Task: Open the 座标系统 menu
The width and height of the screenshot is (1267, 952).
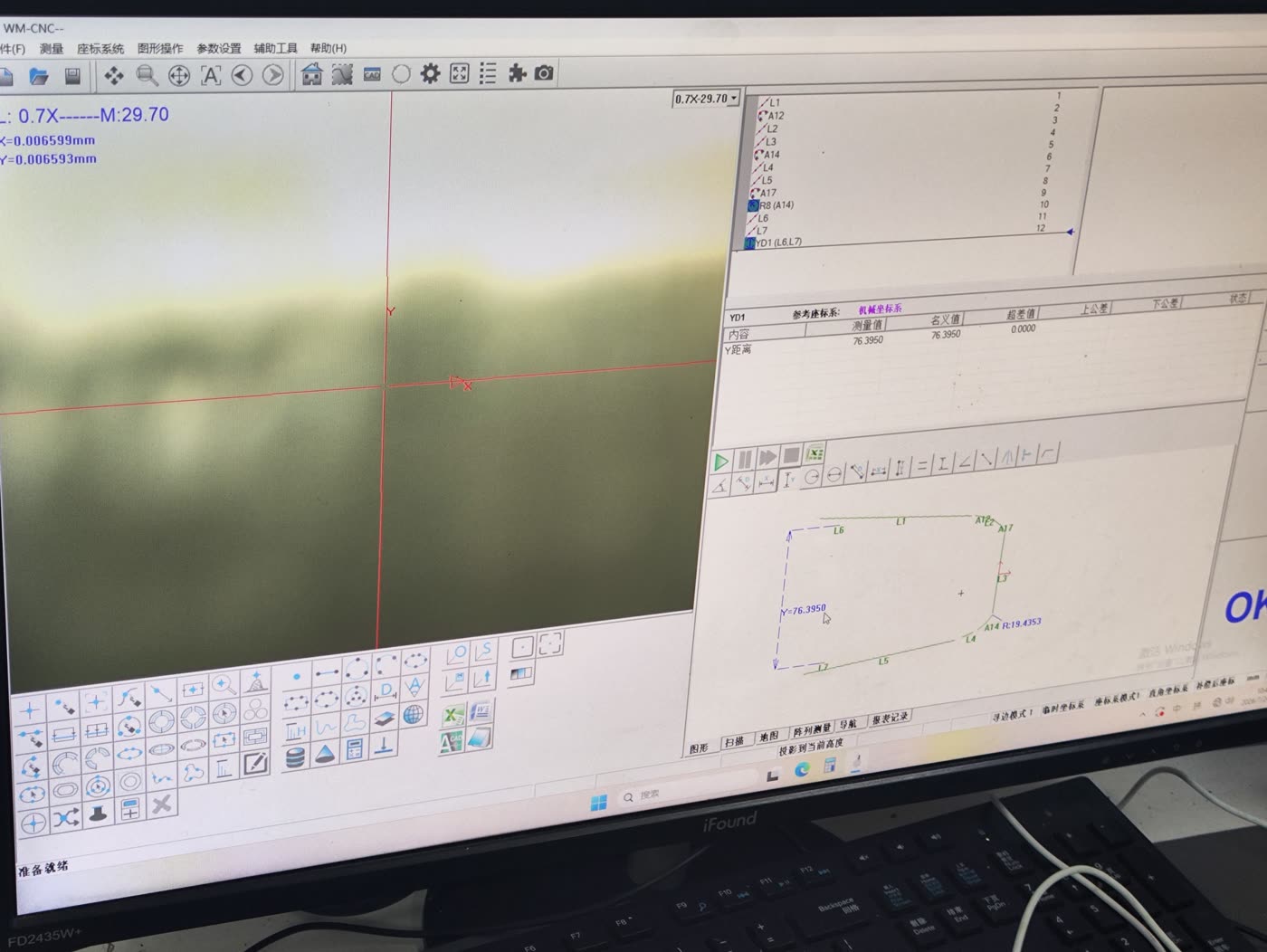Action: [x=100, y=49]
